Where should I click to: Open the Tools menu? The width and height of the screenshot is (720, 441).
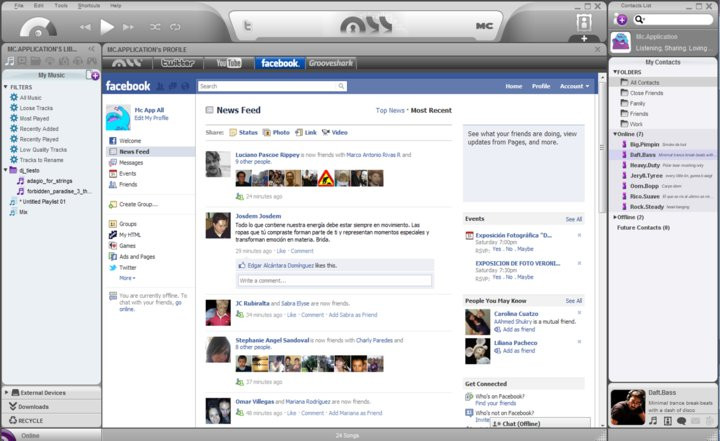[61, 6]
